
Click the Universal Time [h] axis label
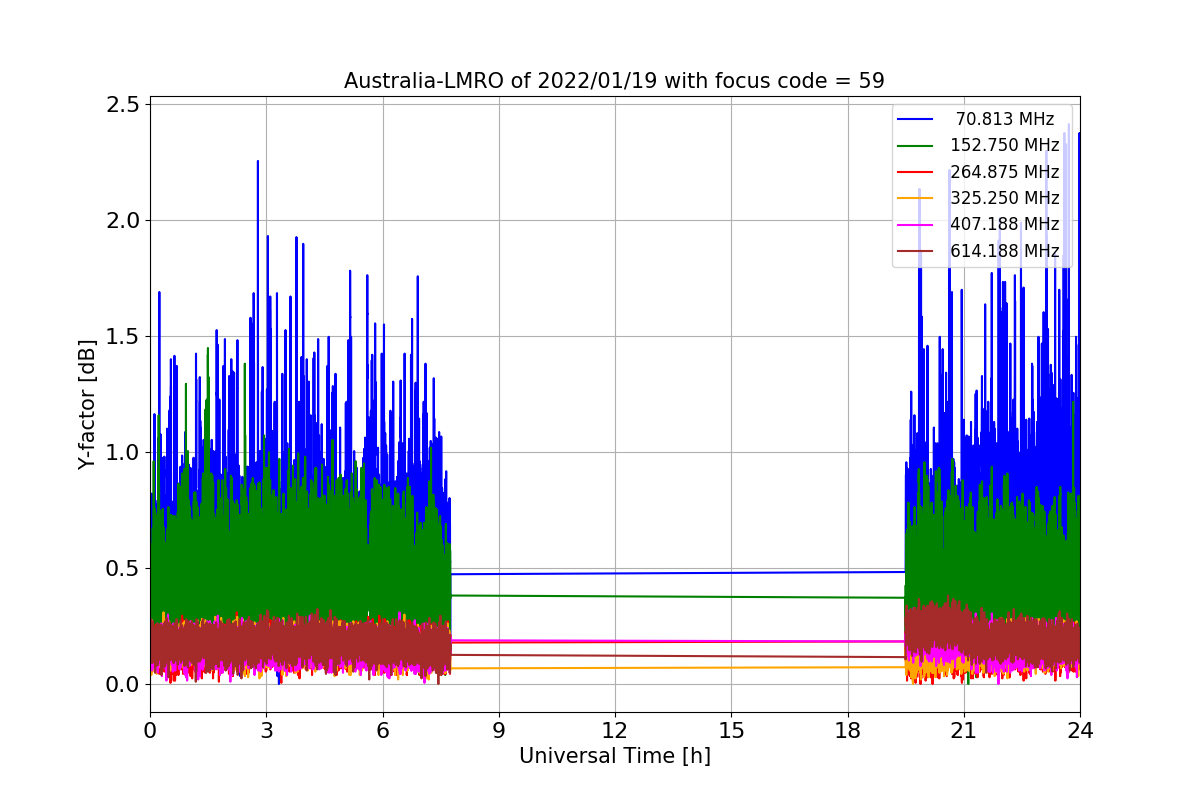click(x=615, y=757)
